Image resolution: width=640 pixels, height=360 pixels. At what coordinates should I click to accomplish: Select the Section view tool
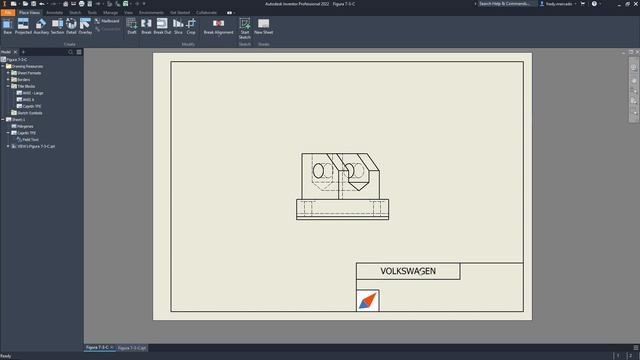(x=57, y=26)
